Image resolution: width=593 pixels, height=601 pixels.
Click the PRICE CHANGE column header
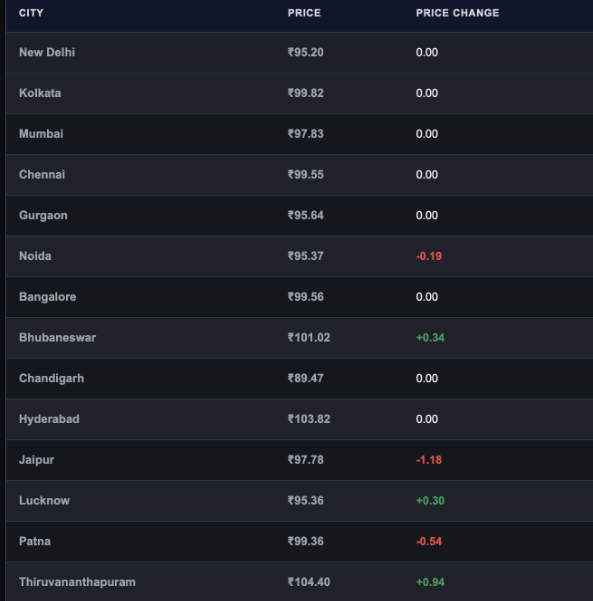[x=457, y=13]
